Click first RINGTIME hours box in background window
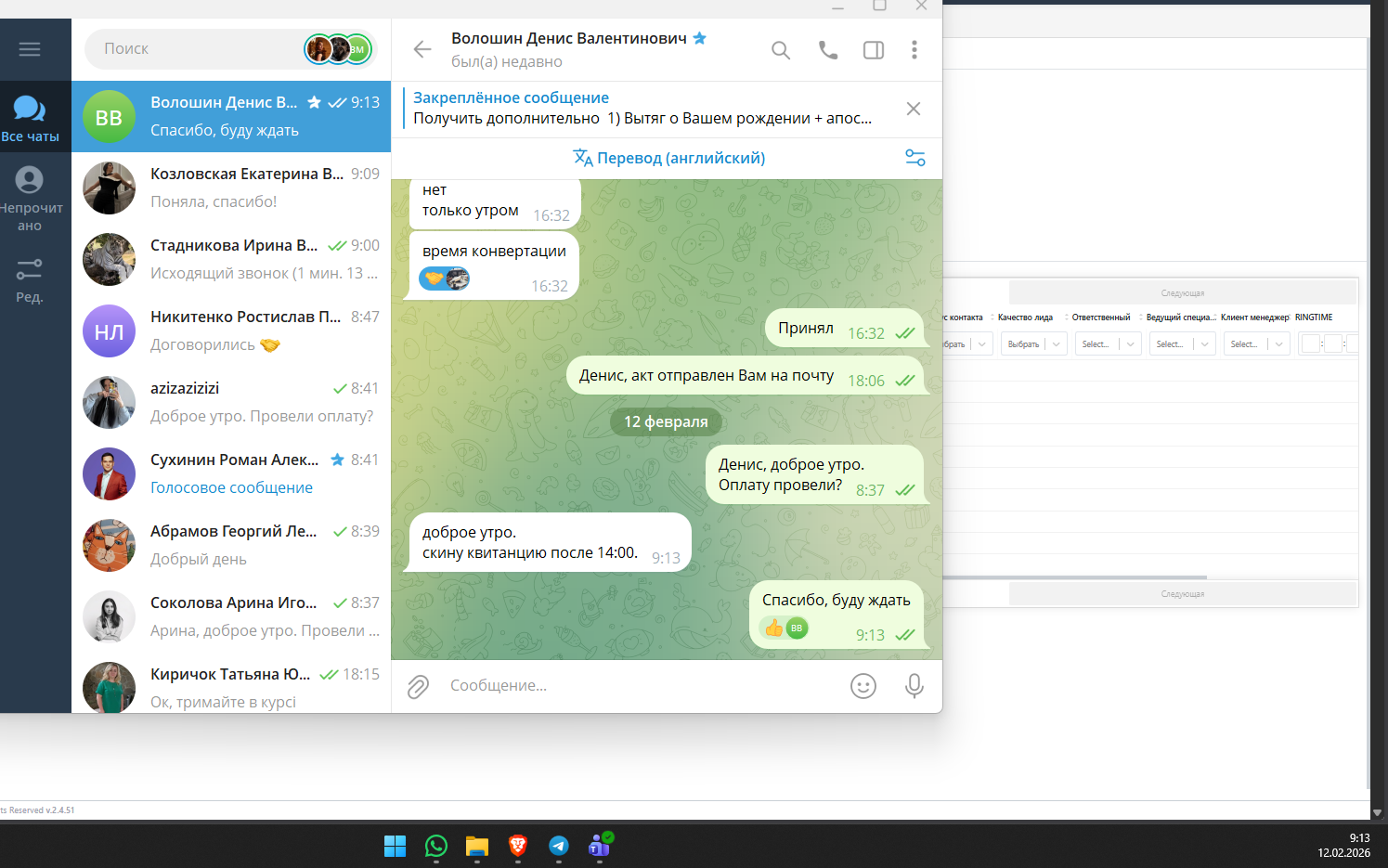 coord(1311,344)
